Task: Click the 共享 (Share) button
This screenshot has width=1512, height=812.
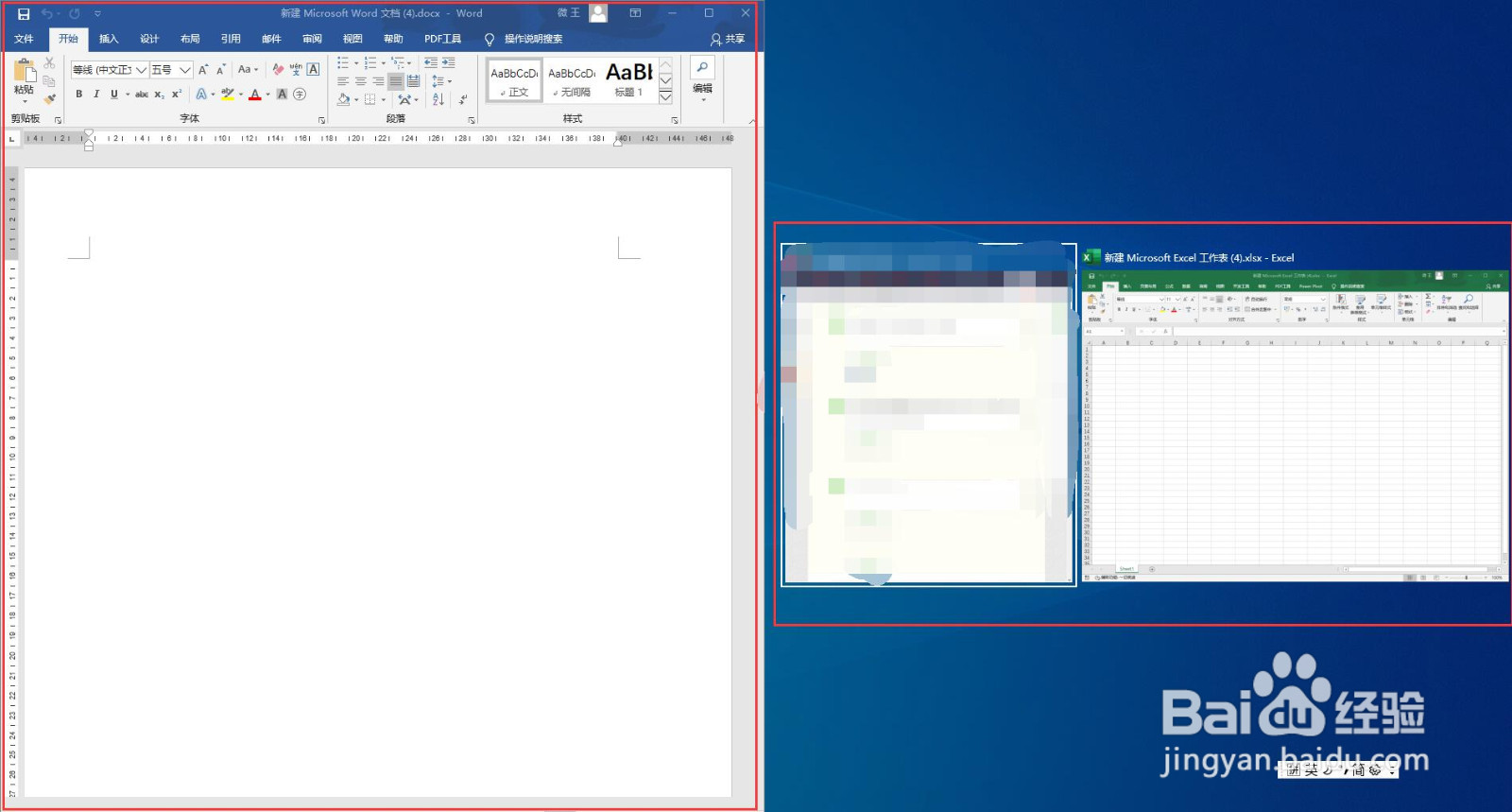Action: click(728, 39)
